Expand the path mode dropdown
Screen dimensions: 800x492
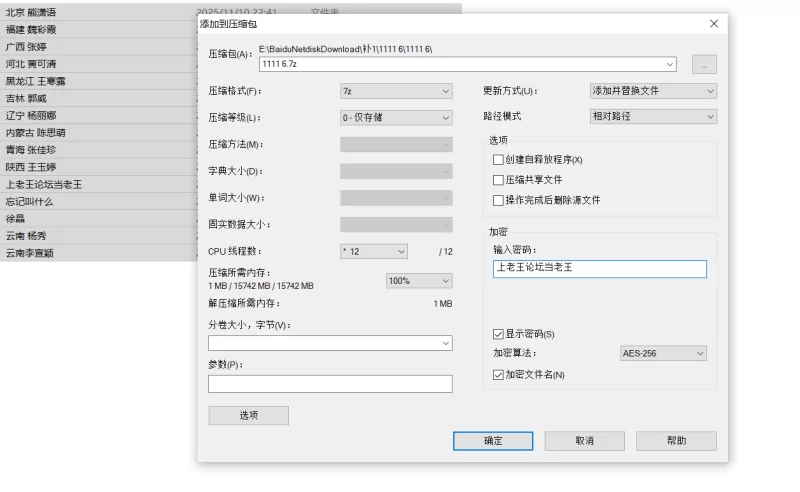tap(653, 117)
